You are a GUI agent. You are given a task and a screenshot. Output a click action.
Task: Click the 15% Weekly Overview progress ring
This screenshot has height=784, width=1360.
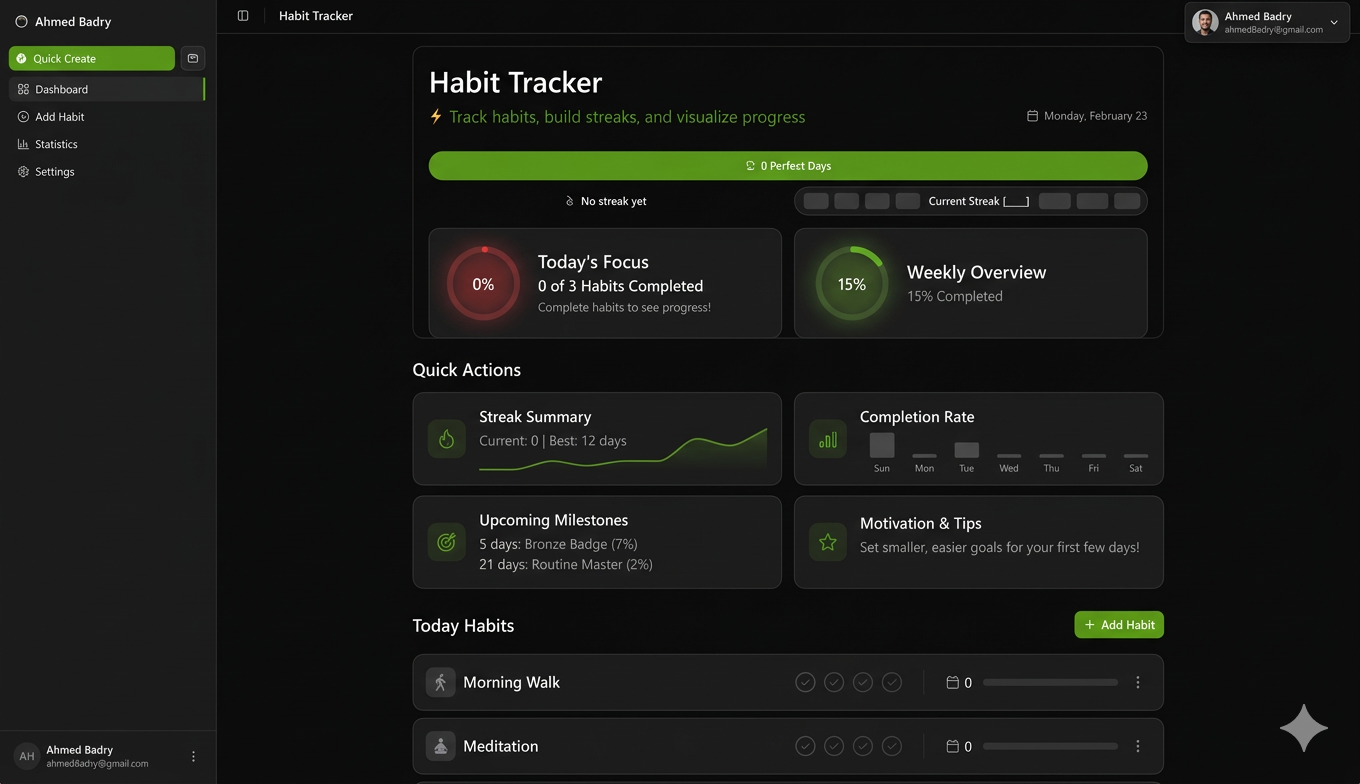pyautogui.click(x=852, y=284)
